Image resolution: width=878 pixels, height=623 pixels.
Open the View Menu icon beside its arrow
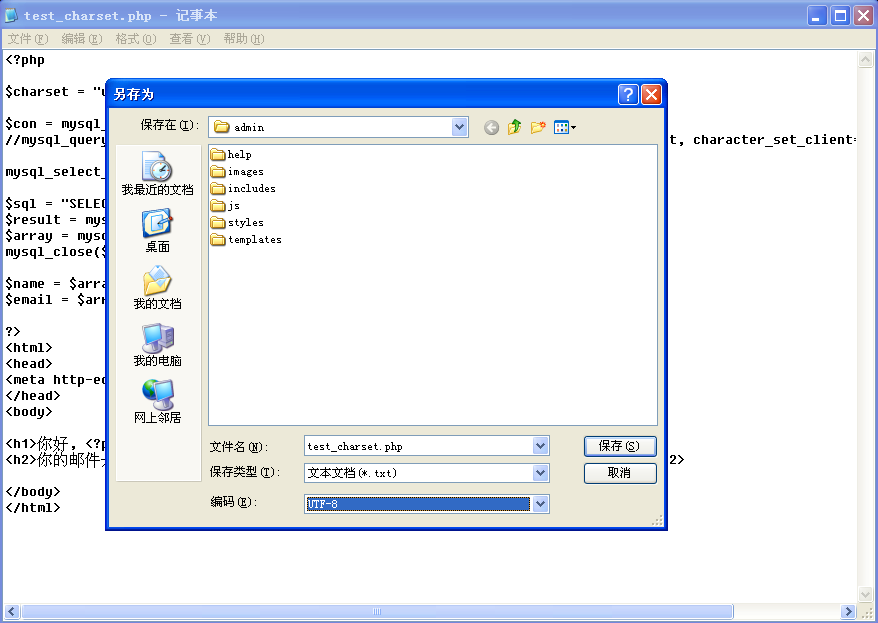[560, 127]
